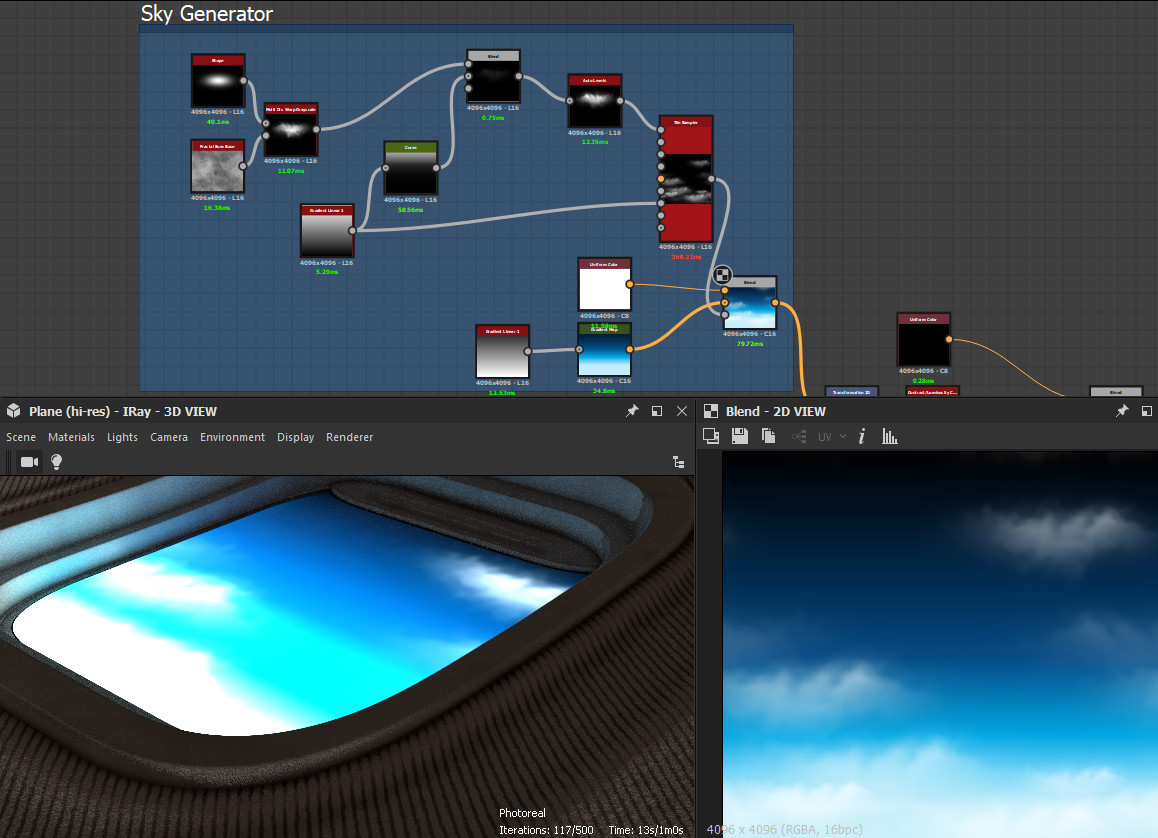
Task: Toggle the background display in the 2D view
Action: point(711,436)
